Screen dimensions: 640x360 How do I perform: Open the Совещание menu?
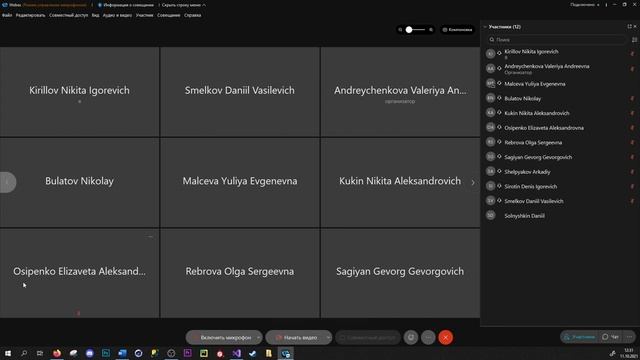169,15
